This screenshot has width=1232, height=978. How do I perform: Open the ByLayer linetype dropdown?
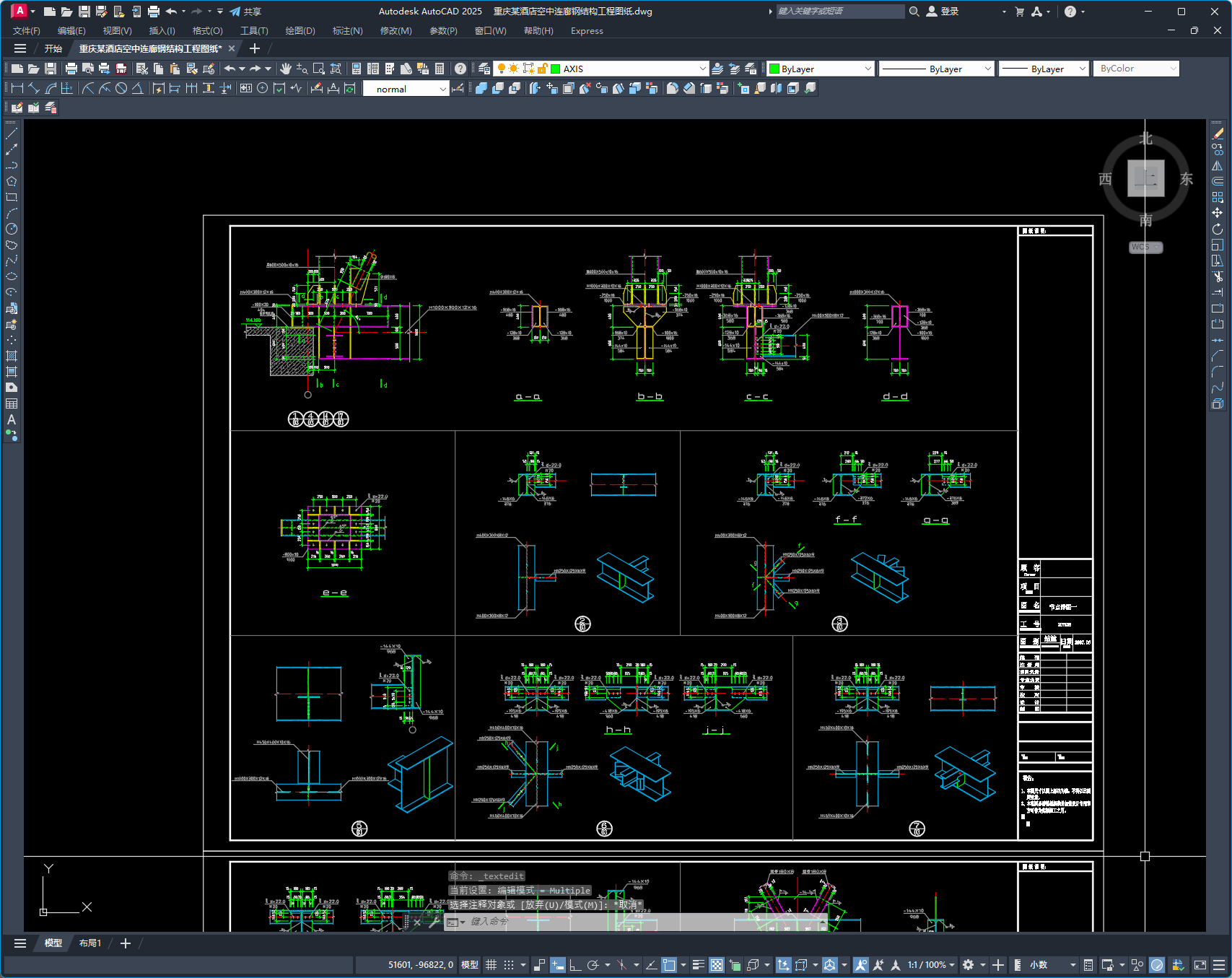coord(988,69)
